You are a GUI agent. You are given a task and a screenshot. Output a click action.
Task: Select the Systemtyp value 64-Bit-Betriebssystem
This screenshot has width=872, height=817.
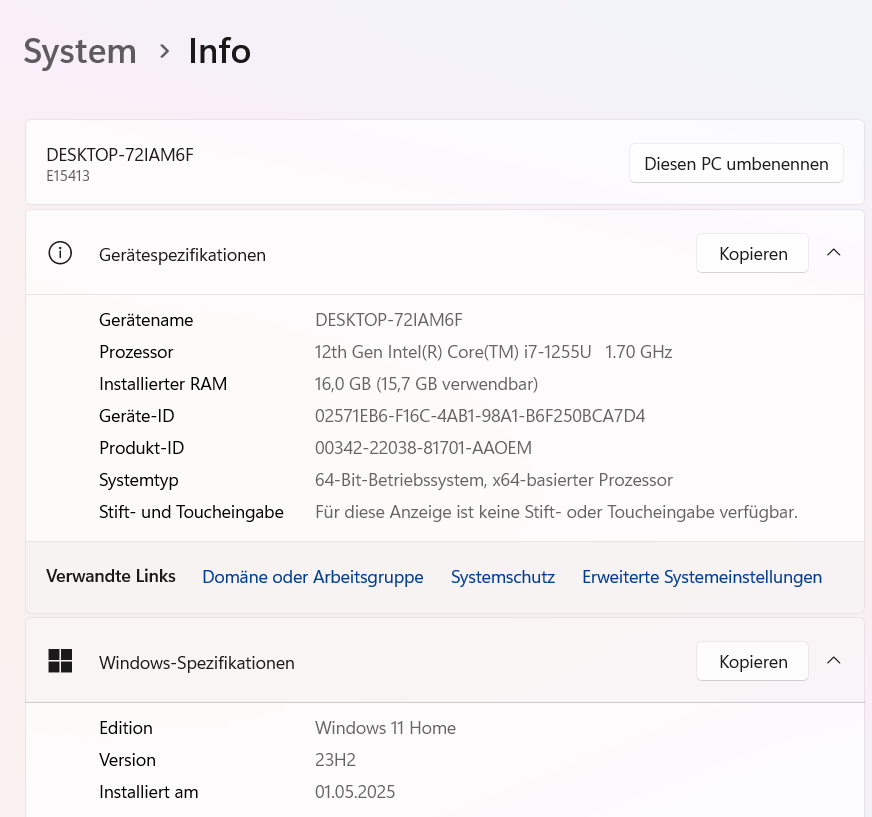pos(494,480)
